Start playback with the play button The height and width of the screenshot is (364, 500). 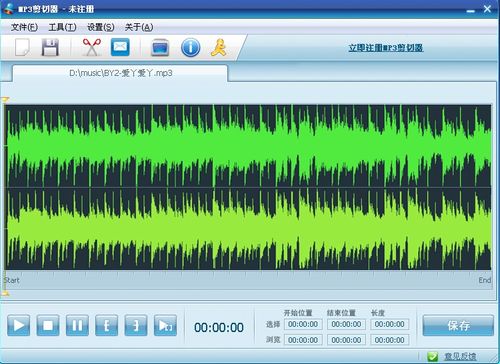(19, 325)
